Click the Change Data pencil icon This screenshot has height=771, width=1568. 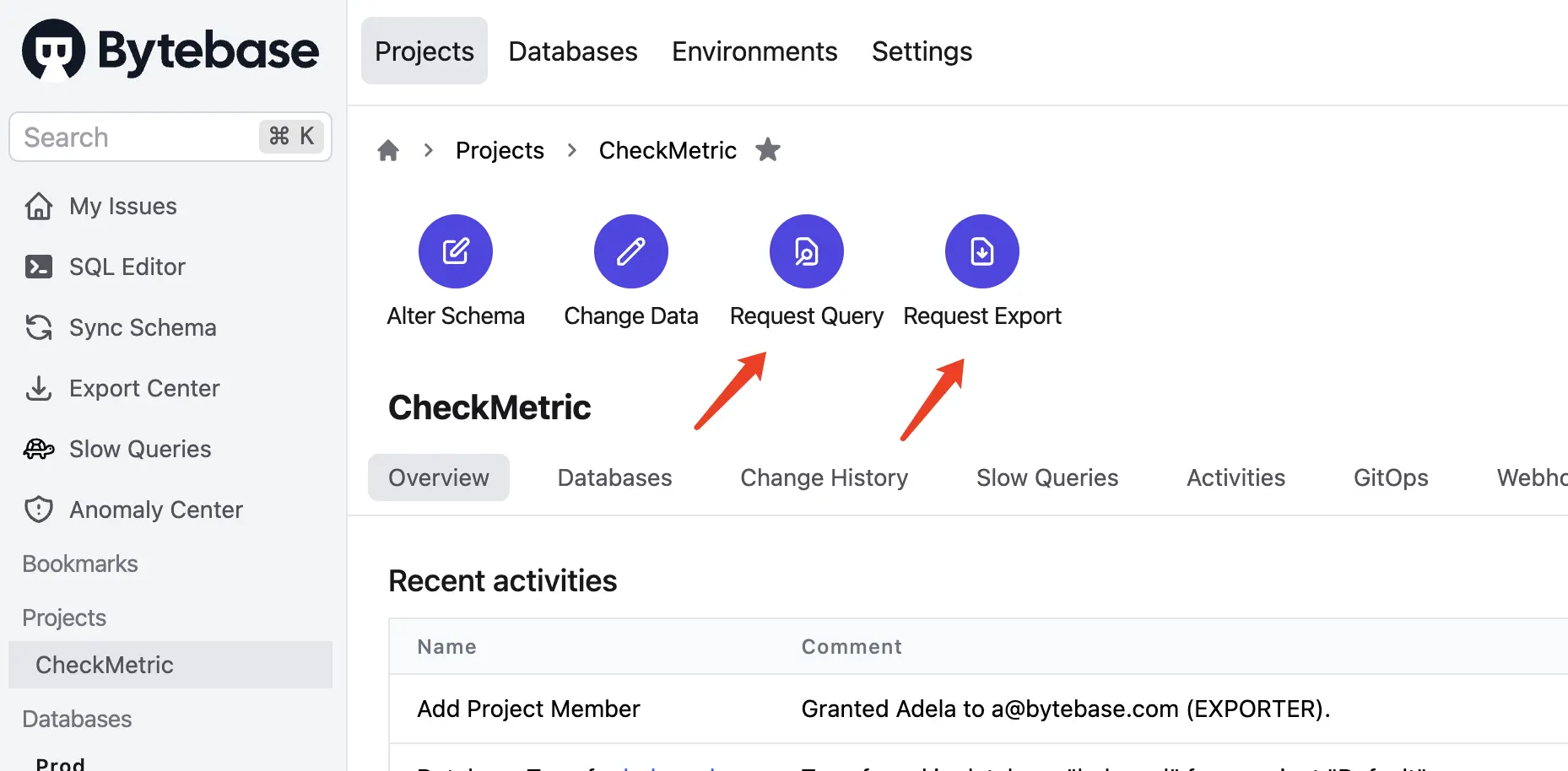click(x=631, y=251)
